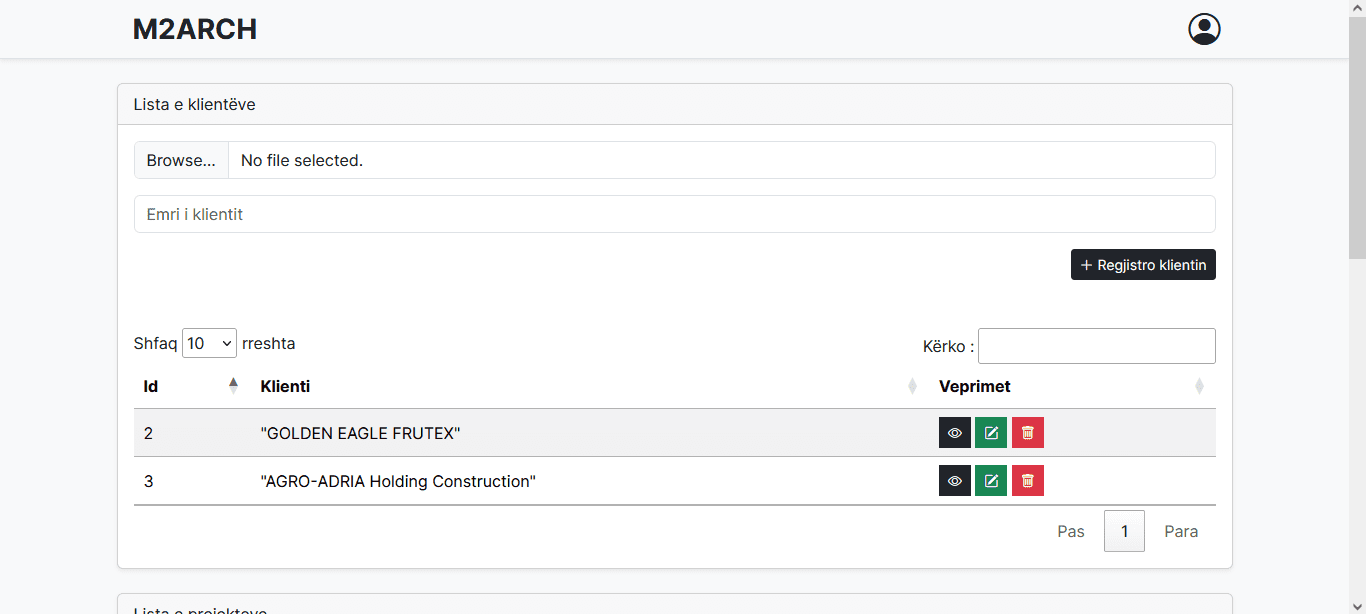Focus the Emri i klientit field
Image resolution: width=1366 pixels, height=614 pixels.
coord(675,214)
